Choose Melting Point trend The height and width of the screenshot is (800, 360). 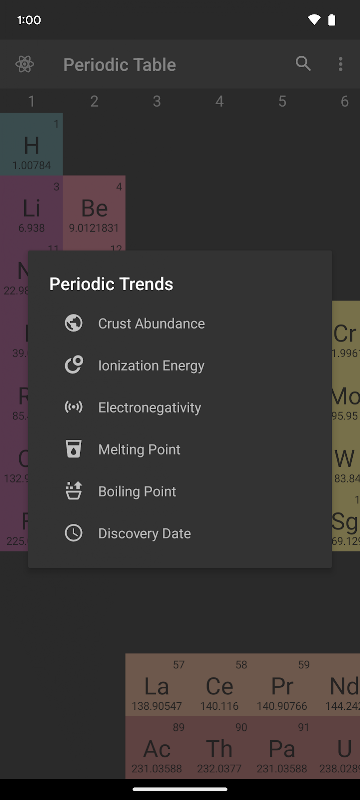(x=179, y=449)
